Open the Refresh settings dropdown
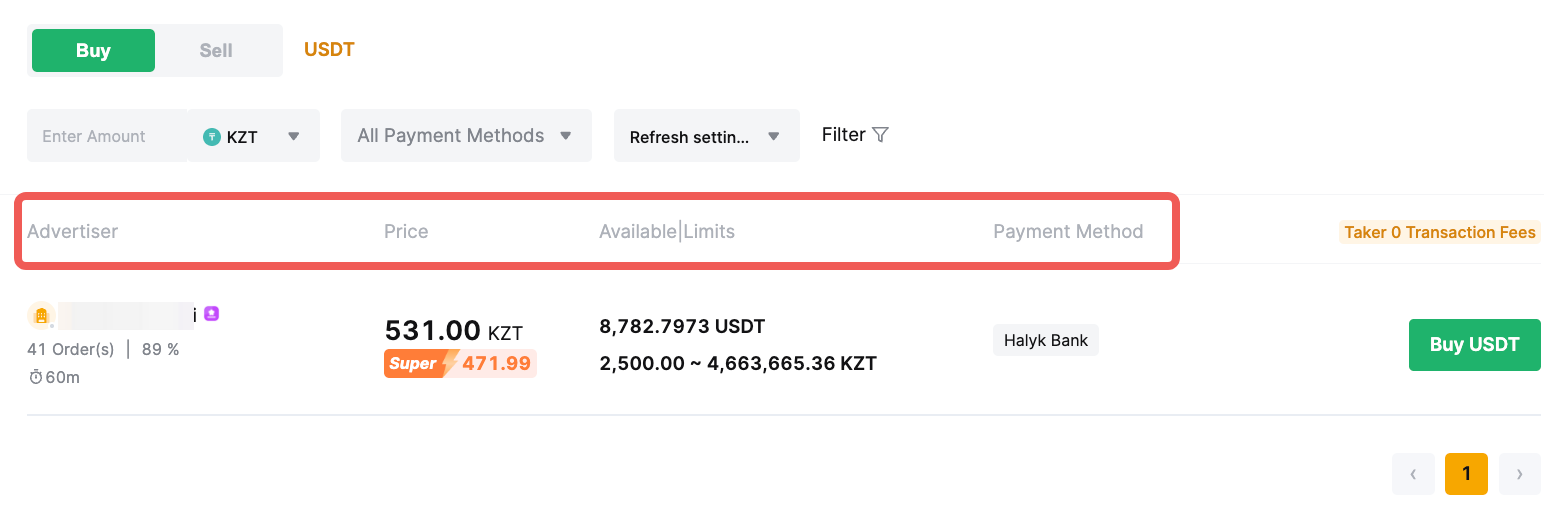This screenshot has height=514, width=1544. point(706,137)
